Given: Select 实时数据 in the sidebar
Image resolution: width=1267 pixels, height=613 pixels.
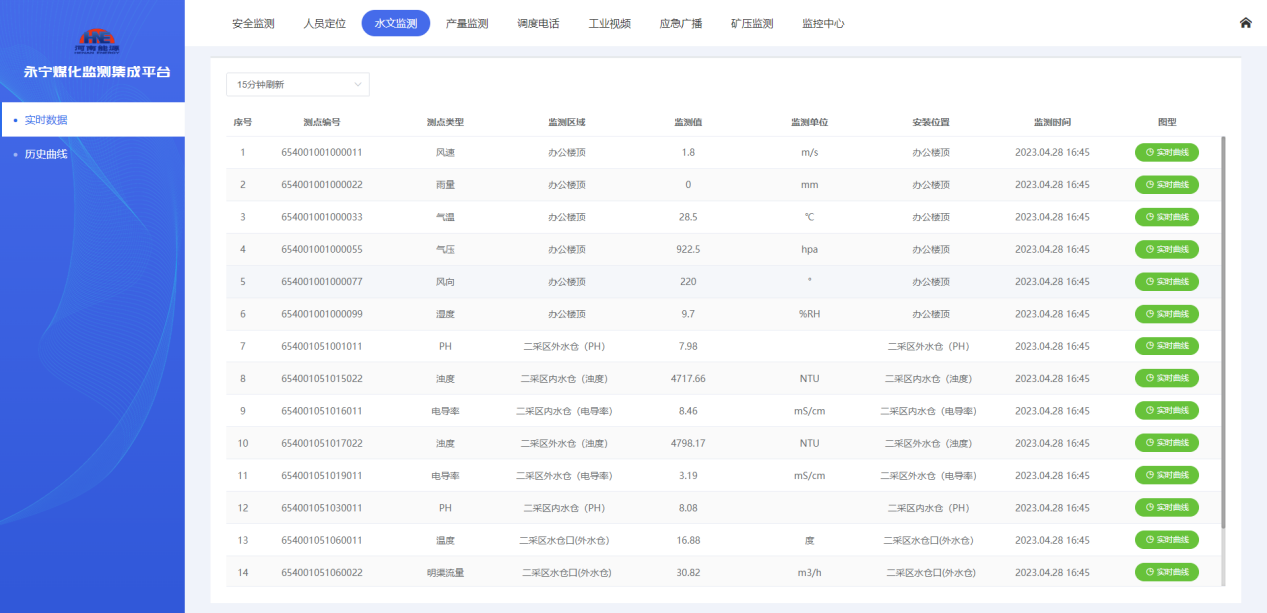Looking at the screenshot, I should coord(92,120).
